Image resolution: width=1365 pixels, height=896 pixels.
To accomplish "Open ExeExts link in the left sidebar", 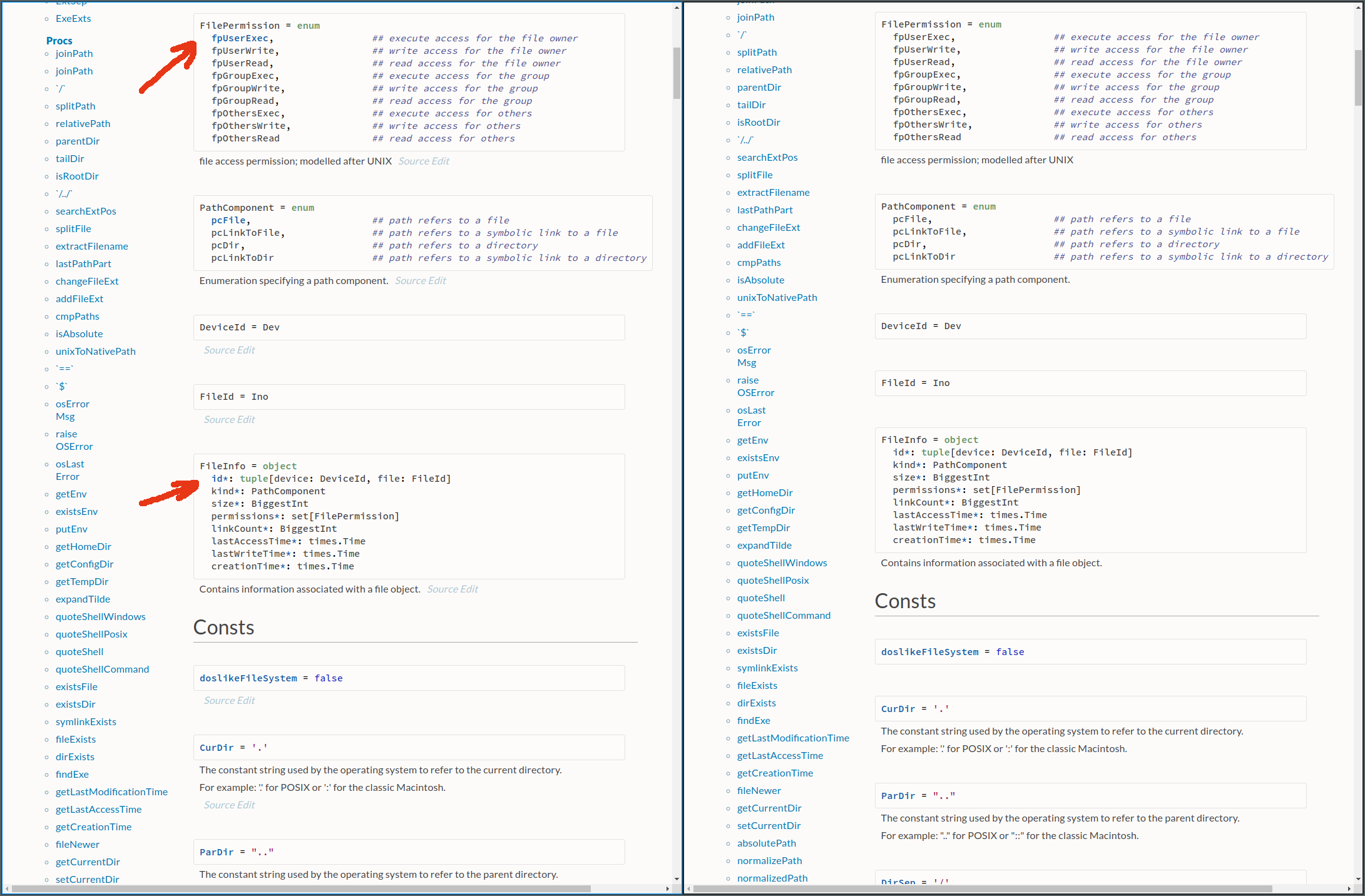I will [73, 19].
